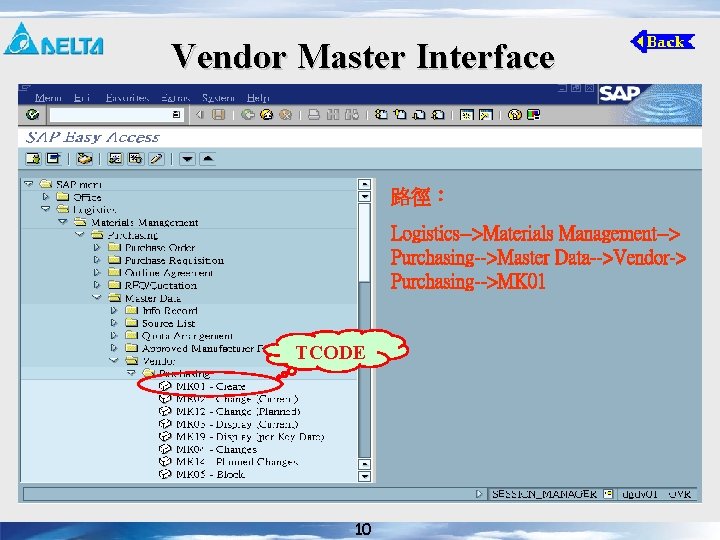Click the Move Favorites Up arrow
Viewport: 720px width, 540px height.
coord(208,159)
